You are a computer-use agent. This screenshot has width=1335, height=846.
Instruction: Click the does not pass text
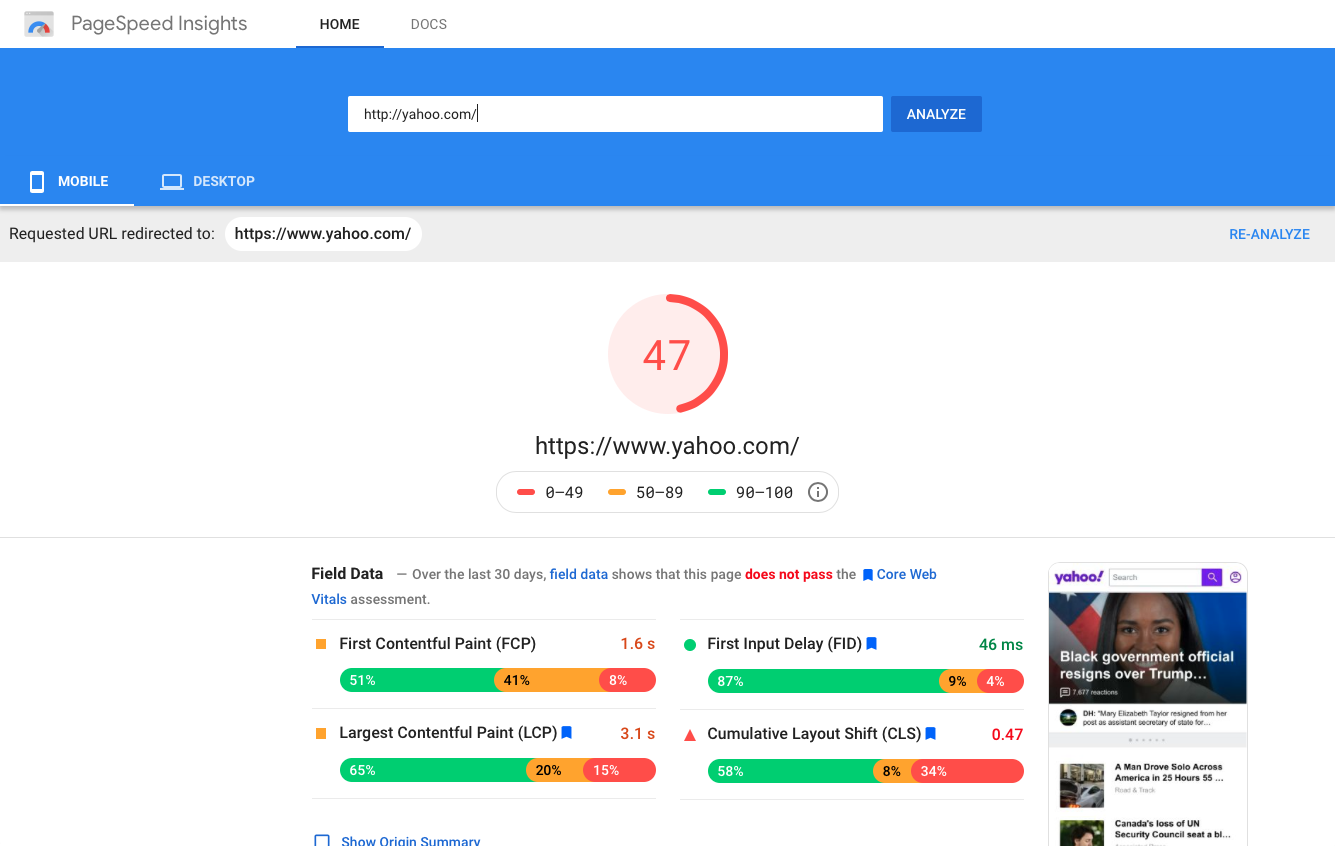pyautogui.click(x=789, y=574)
